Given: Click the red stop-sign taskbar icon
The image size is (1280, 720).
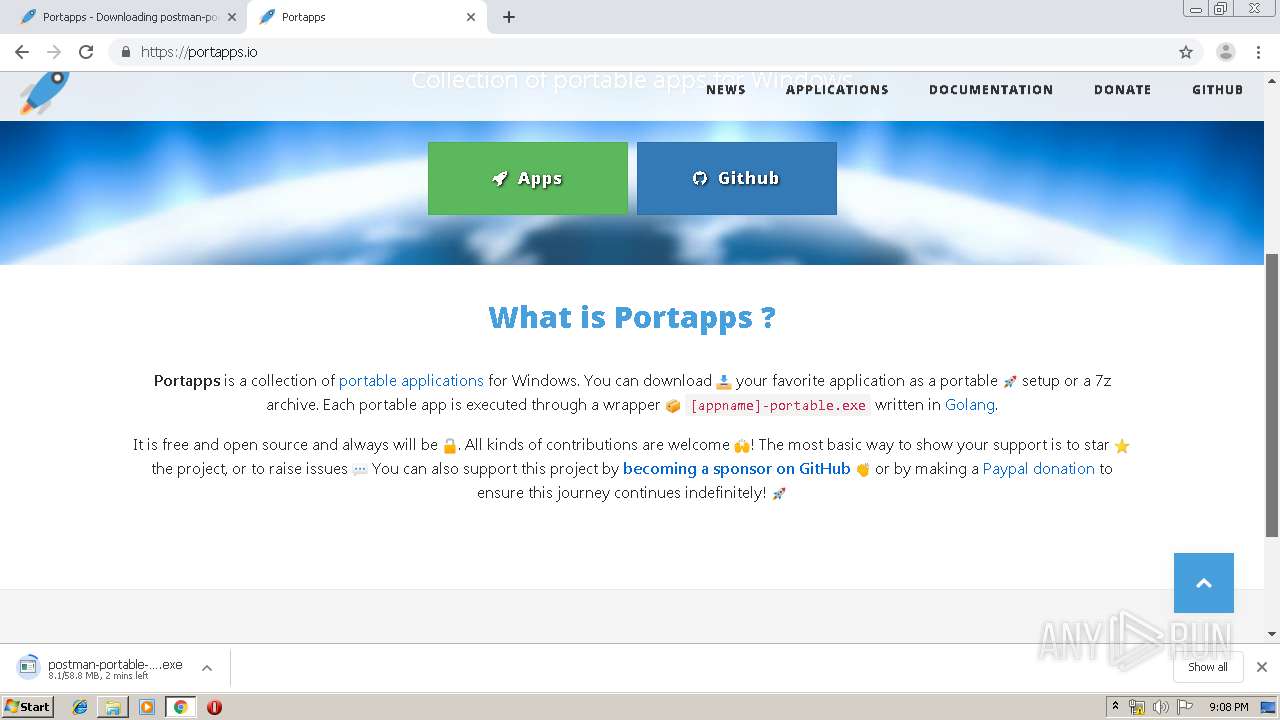Looking at the screenshot, I should point(214,707).
